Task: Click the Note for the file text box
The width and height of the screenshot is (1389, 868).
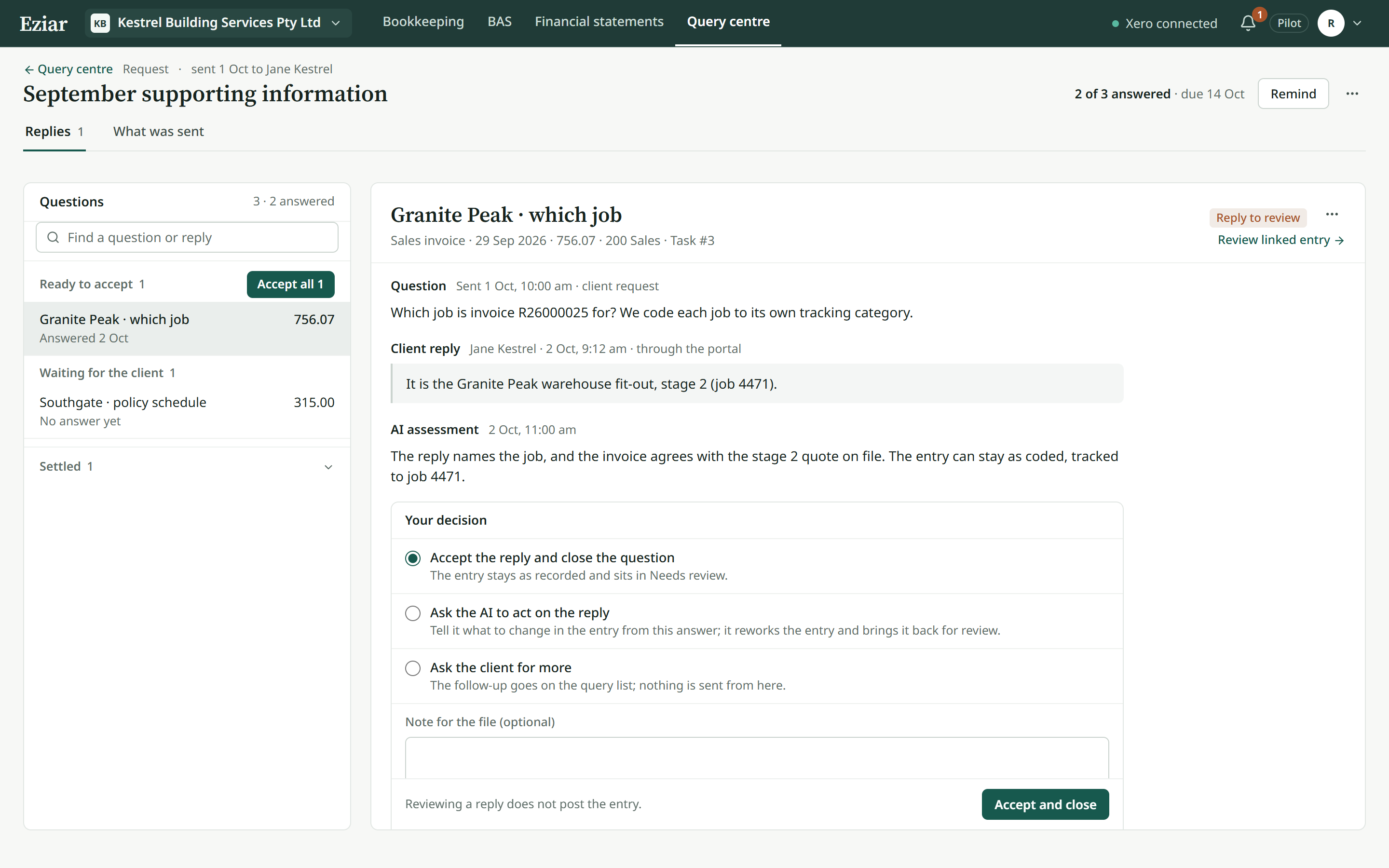Action: (x=757, y=758)
